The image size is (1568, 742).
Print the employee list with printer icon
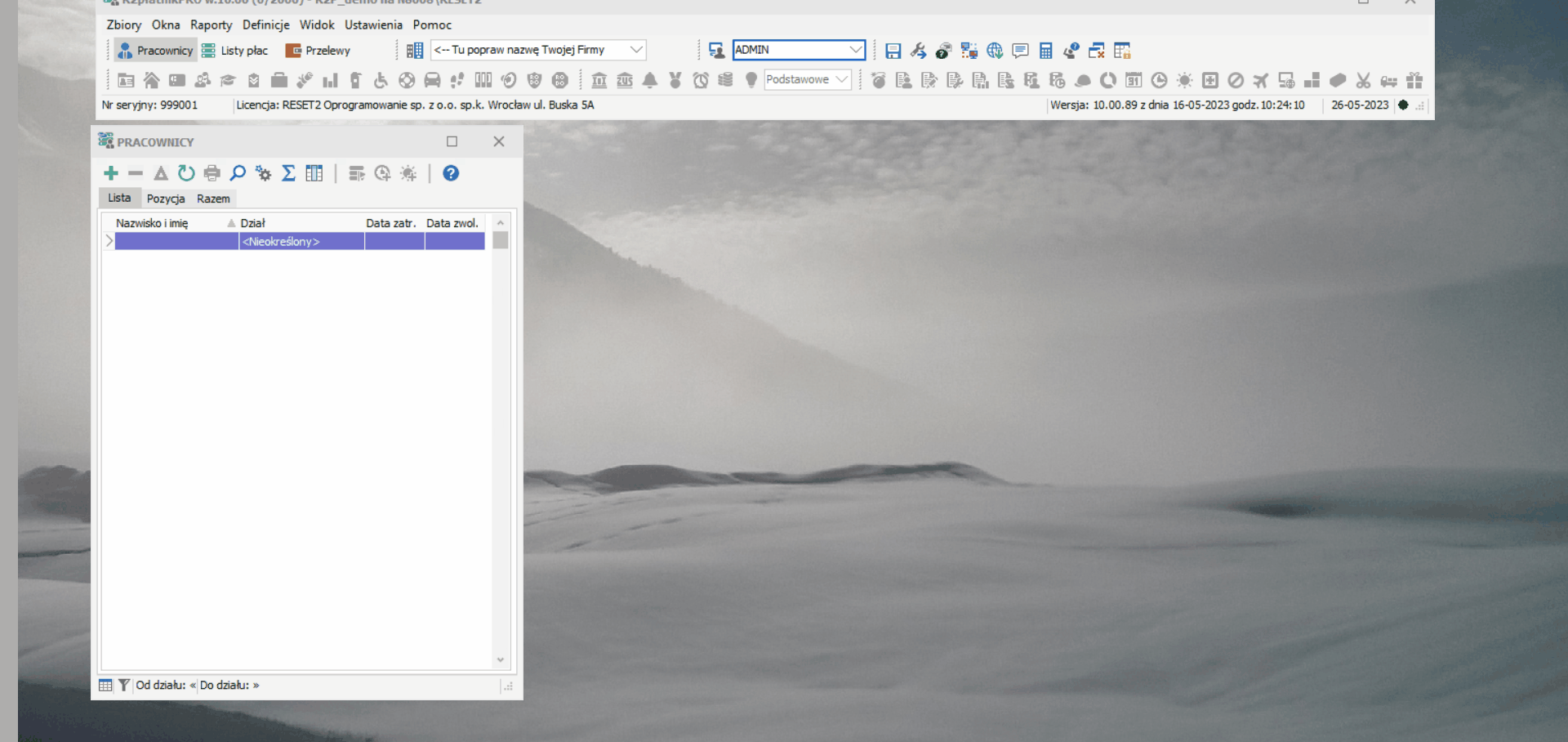point(212,173)
